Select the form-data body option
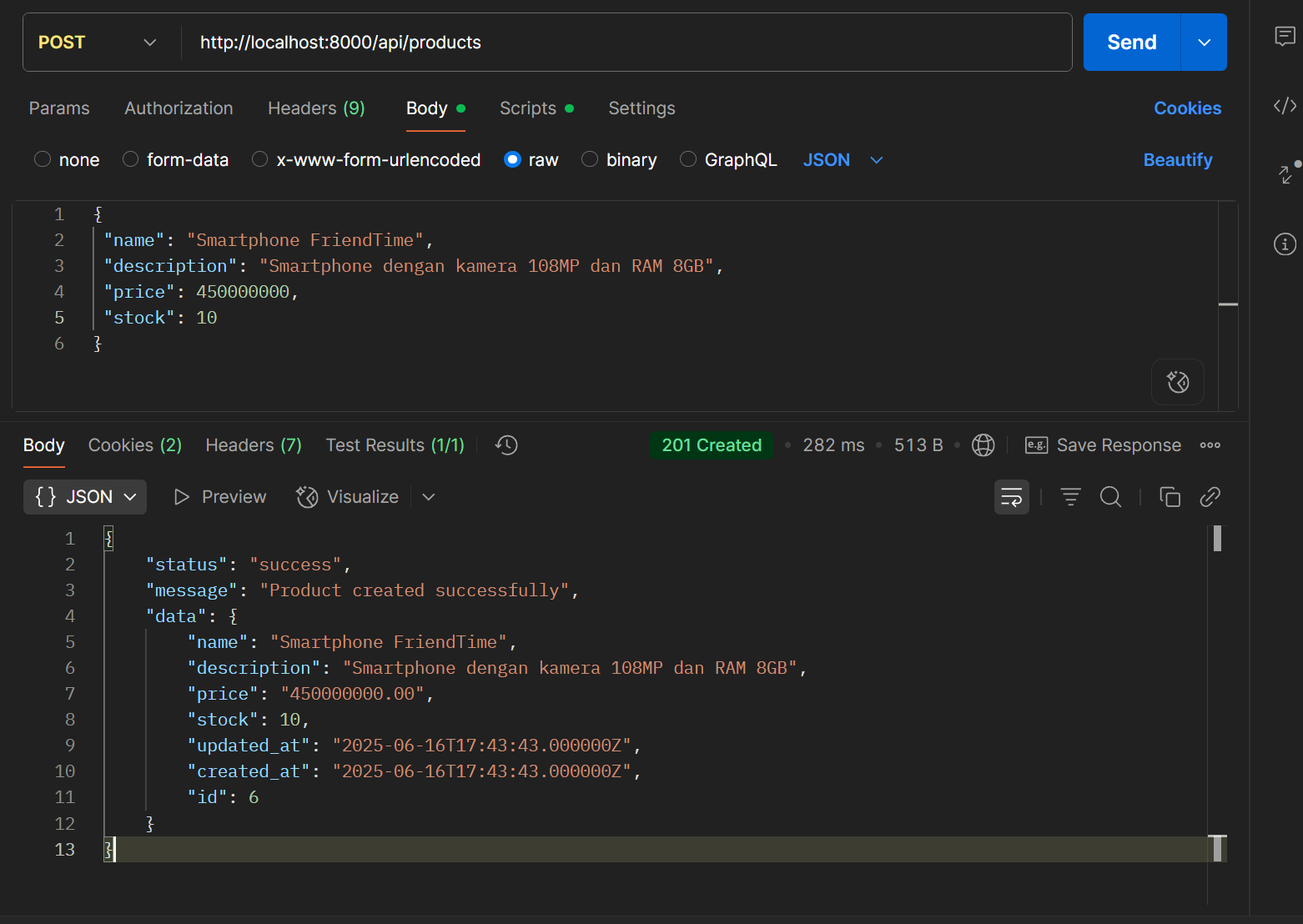The image size is (1303, 924). tap(131, 159)
